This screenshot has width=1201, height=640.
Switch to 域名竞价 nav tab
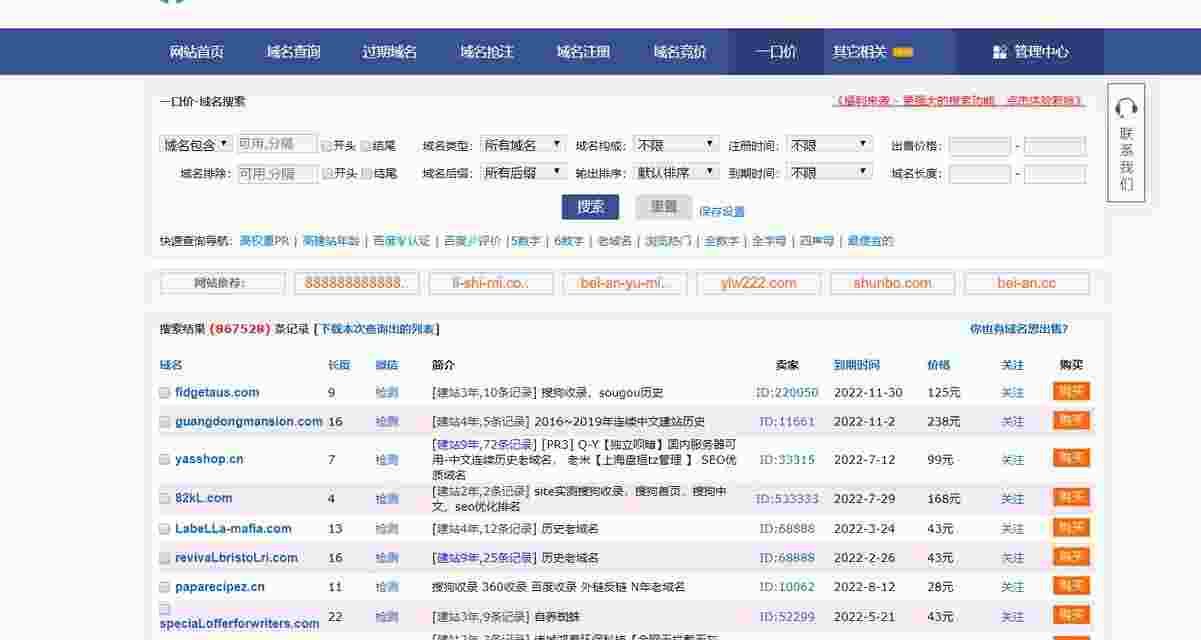pos(680,52)
